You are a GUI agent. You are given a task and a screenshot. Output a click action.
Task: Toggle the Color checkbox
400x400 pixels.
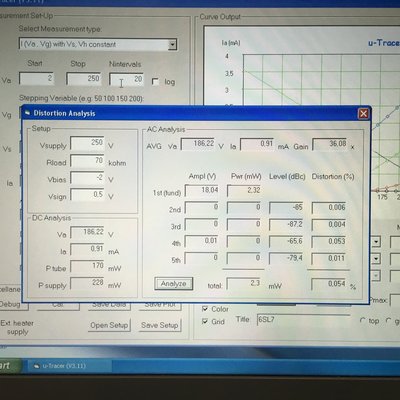(x=205, y=309)
